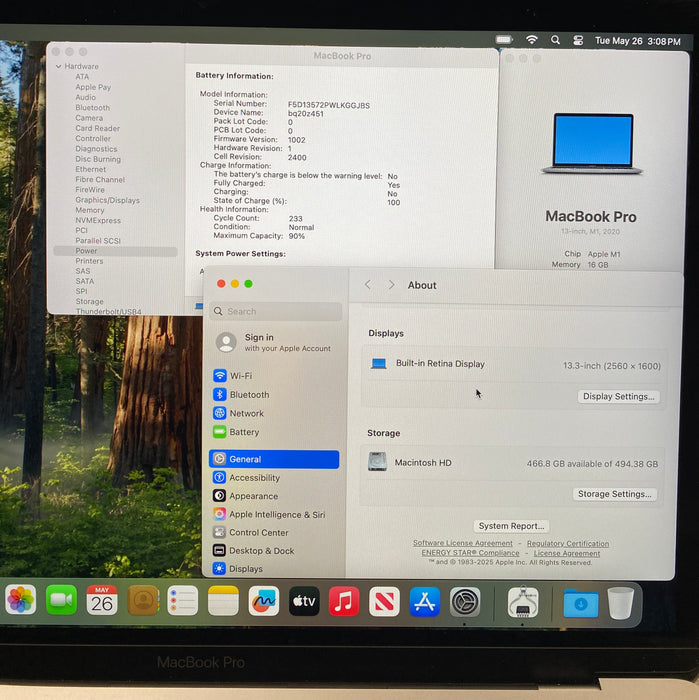Open App Store from the Dock

424,602
